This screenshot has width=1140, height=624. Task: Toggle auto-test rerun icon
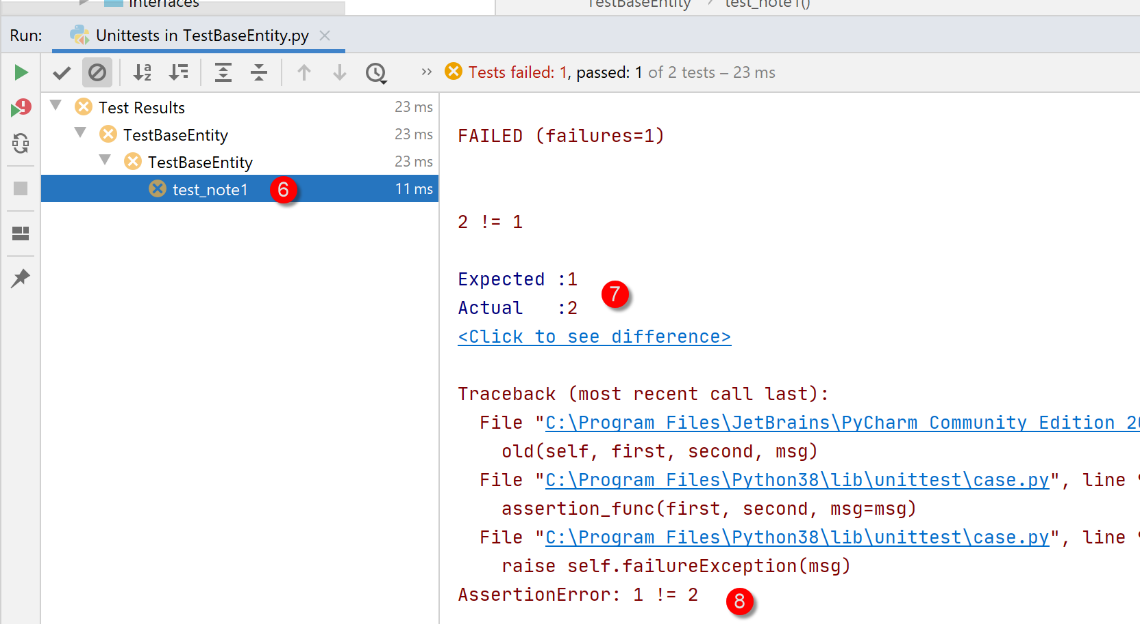pos(20,144)
